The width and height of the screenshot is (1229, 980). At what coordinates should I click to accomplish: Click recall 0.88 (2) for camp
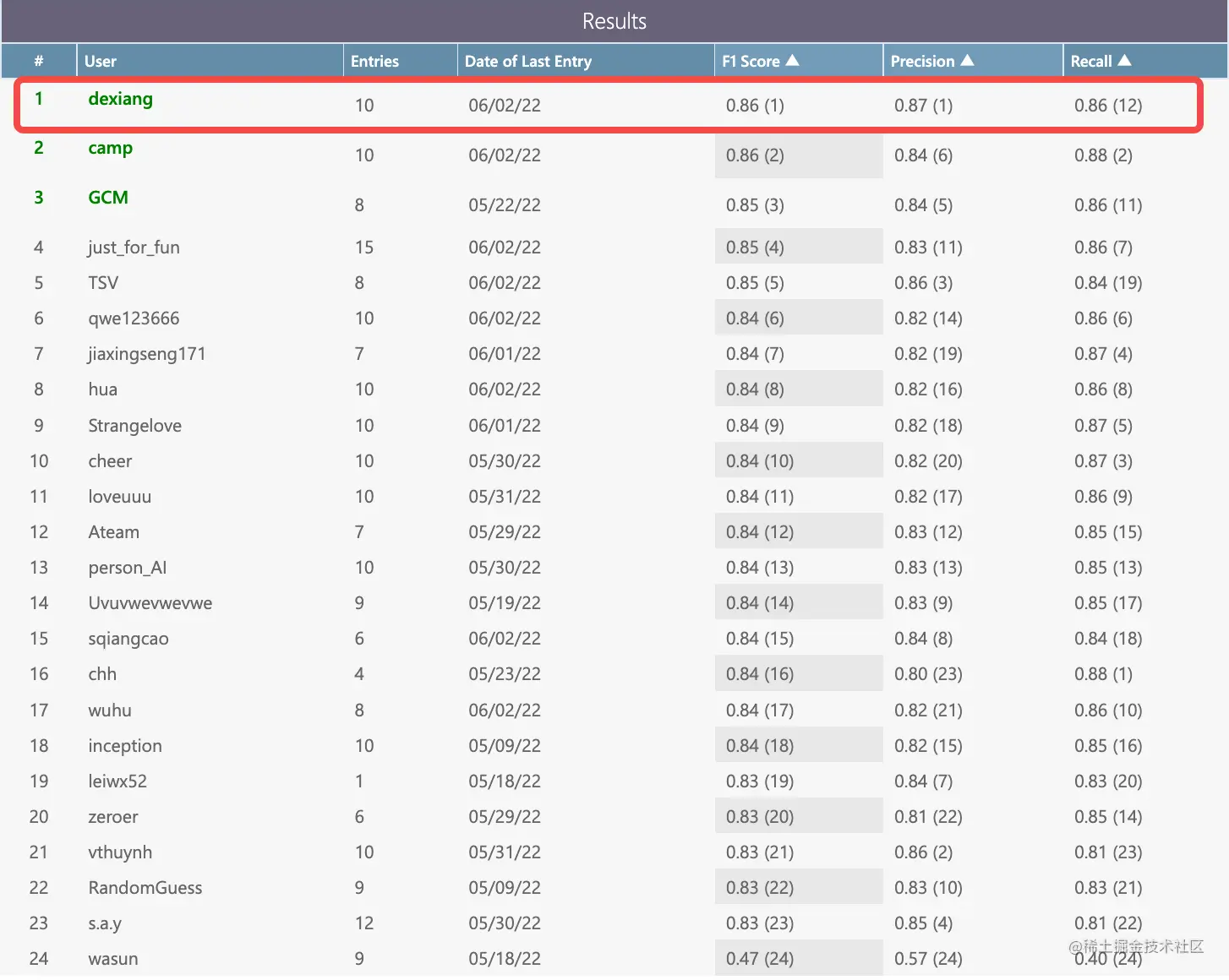click(1103, 155)
